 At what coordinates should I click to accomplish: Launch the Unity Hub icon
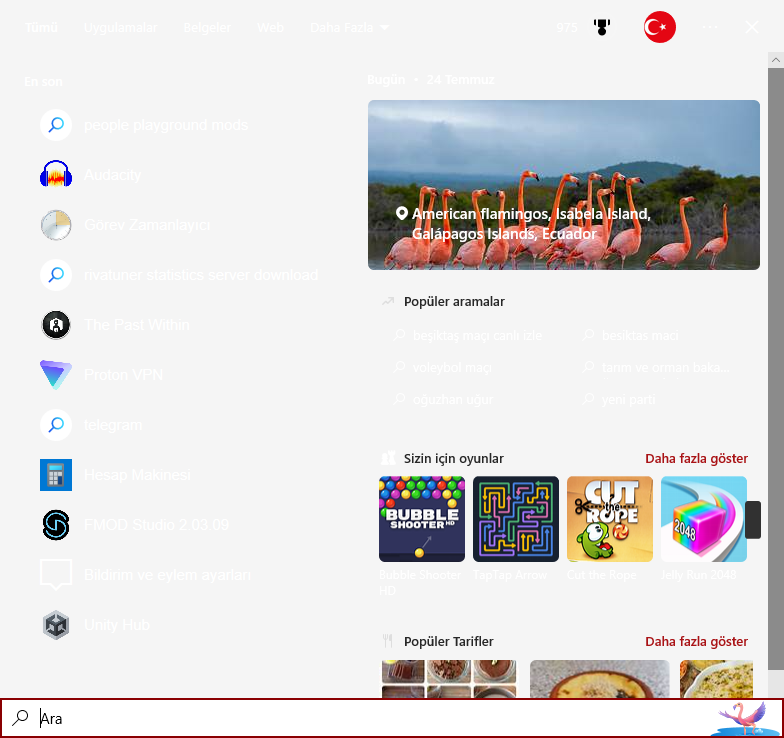click(56, 624)
